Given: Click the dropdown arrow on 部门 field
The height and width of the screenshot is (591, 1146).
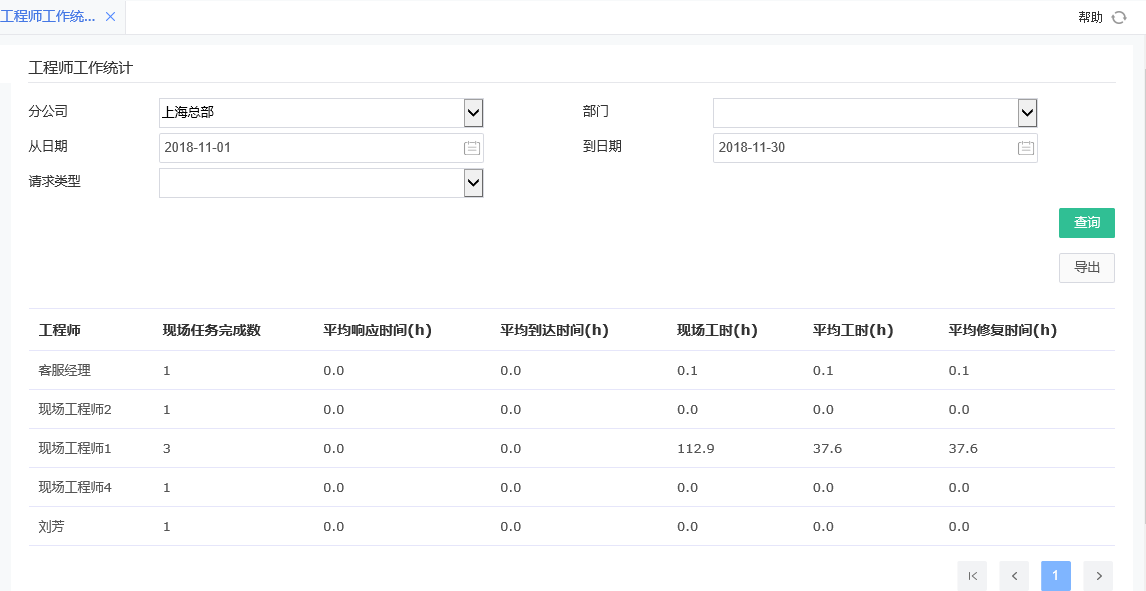Looking at the screenshot, I should 1026,112.
